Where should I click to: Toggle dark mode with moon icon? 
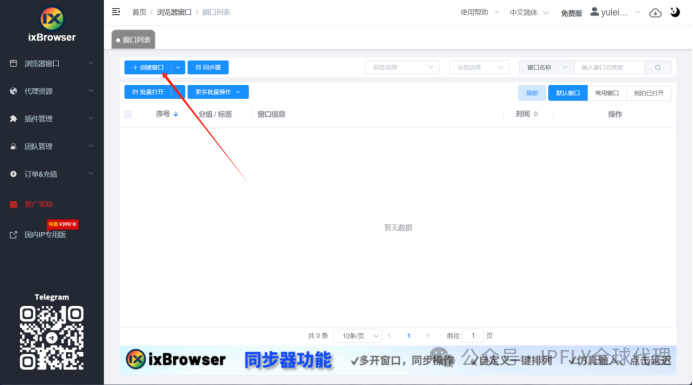point(675,12)
